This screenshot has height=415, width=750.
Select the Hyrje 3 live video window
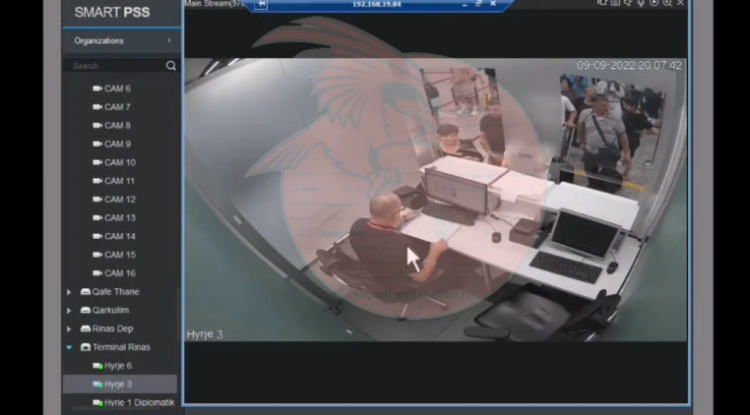click(435, 200)
